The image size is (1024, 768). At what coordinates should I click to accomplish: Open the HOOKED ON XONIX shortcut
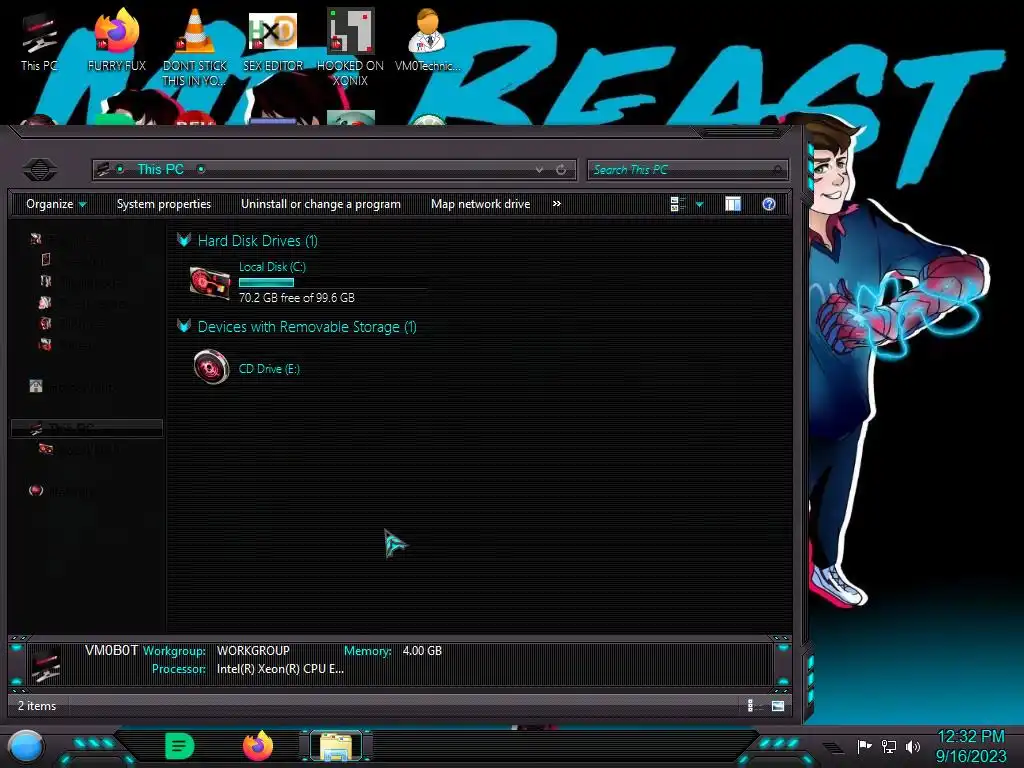351,48
